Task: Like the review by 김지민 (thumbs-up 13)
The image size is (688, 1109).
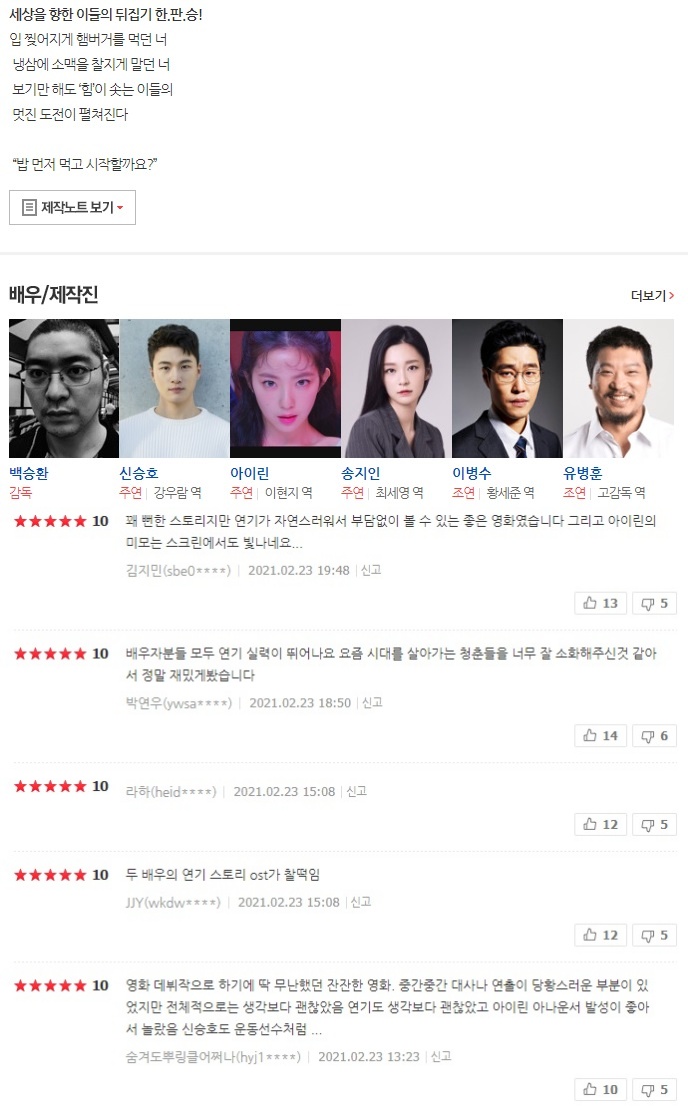Action: pyautogui.click(x=600, y=603)
